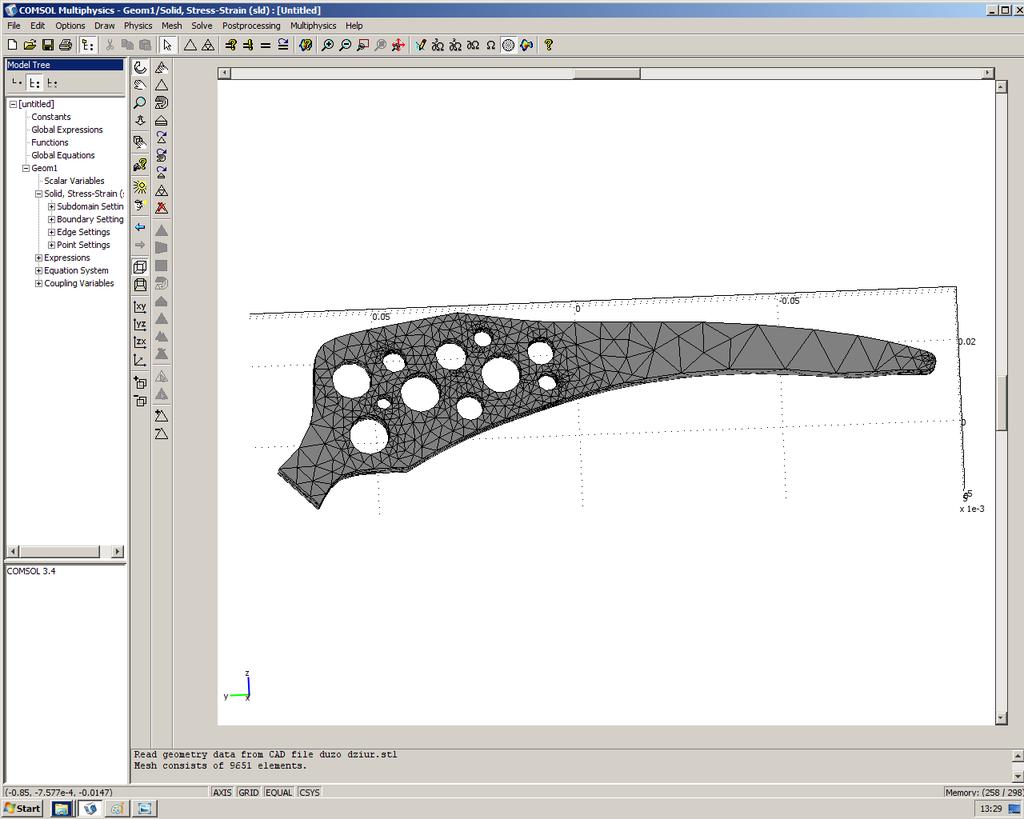This screenshot has width=1024, height=819.
Task: Collapse the Geom1 tree node
Action: click(25, 168)
